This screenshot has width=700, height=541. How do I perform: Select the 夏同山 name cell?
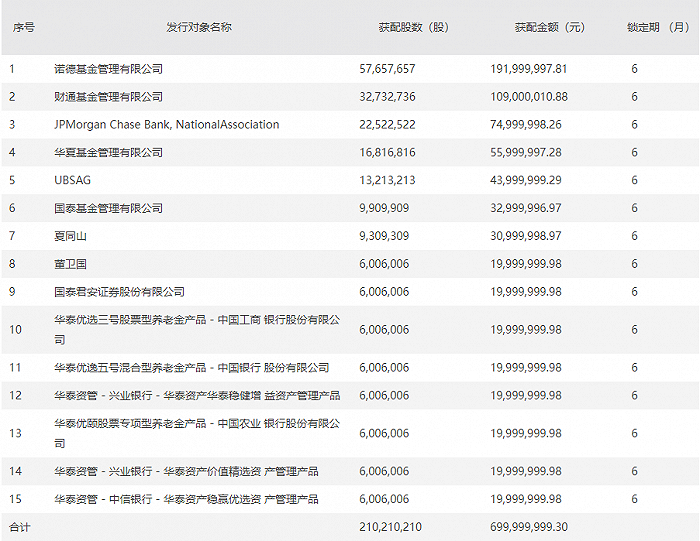[71, 236]
